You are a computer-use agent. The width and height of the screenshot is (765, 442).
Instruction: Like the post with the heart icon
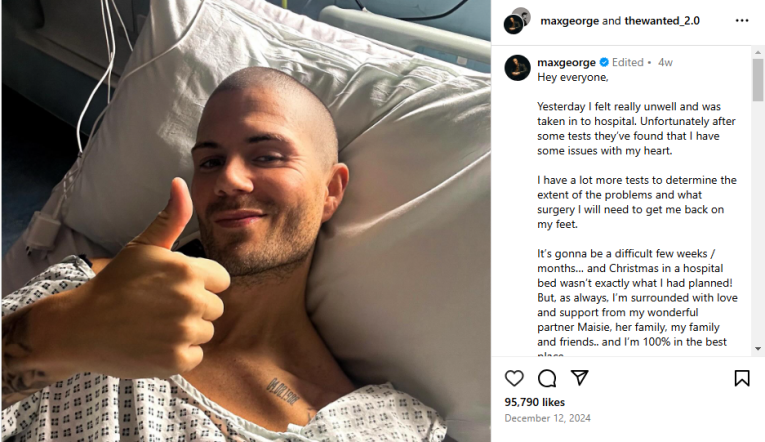pyautogui.click(x=514, y=378)
